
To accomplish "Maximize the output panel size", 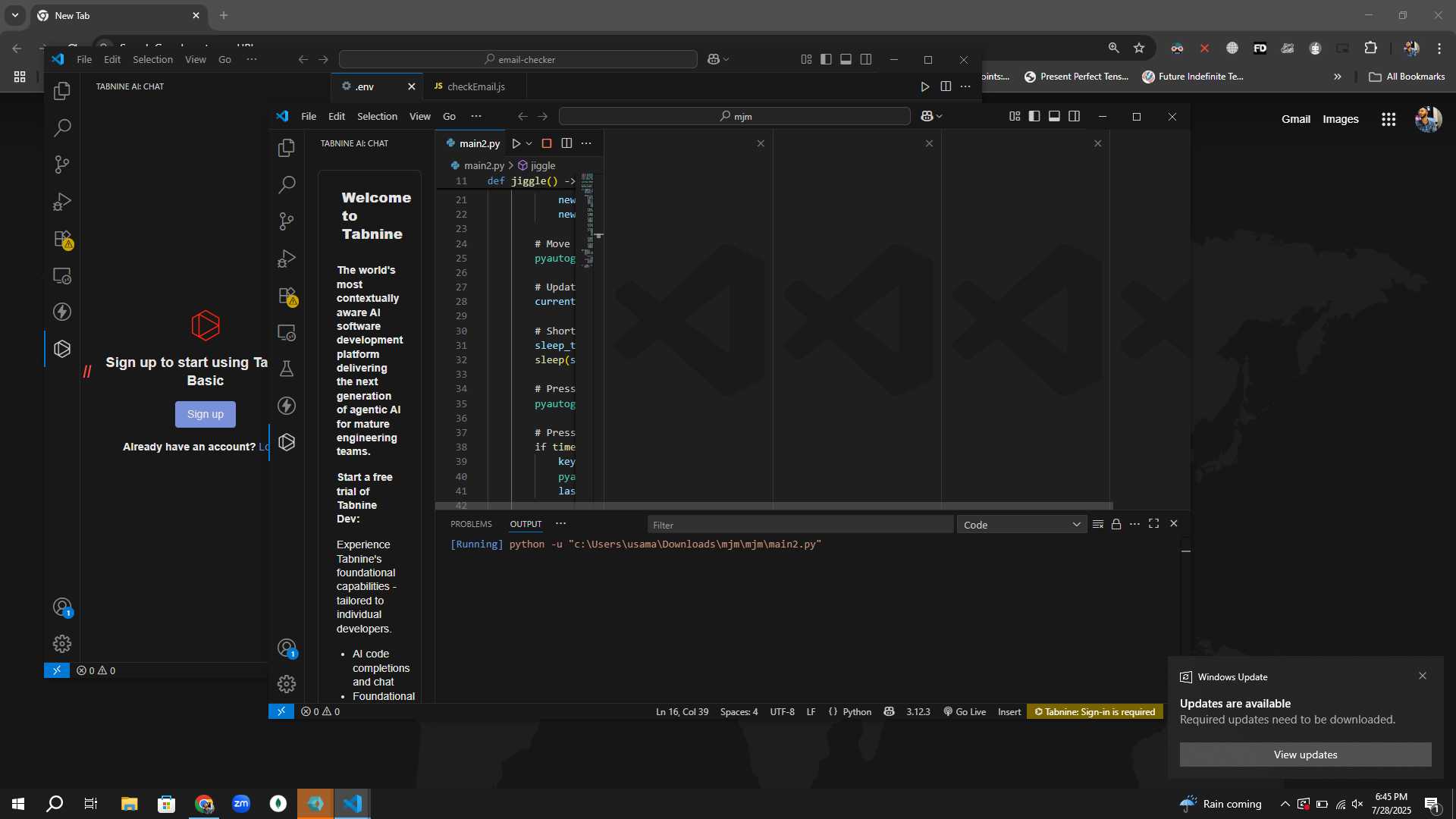I will point(1153,524).
